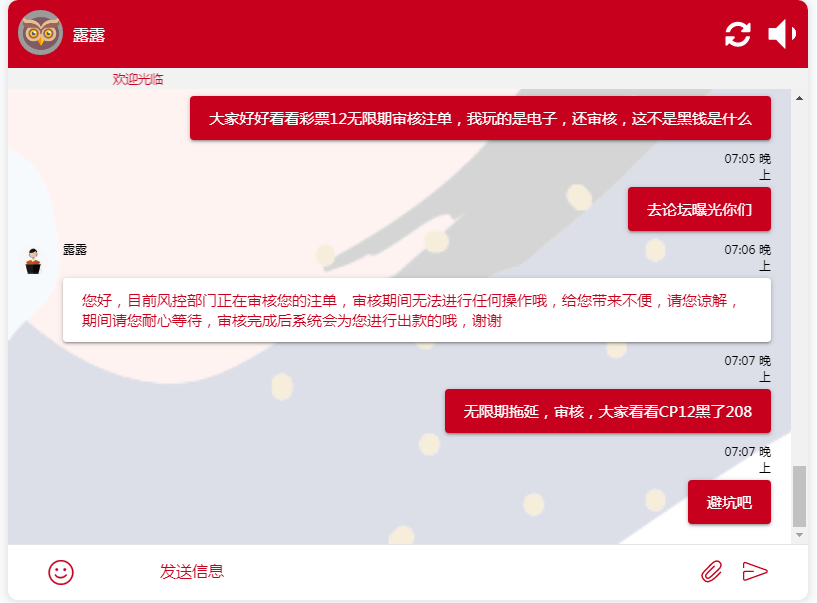Mute the chat sound speaker
Screen dimensions: 817x603
pyautogui.click(x=781, y=34)
